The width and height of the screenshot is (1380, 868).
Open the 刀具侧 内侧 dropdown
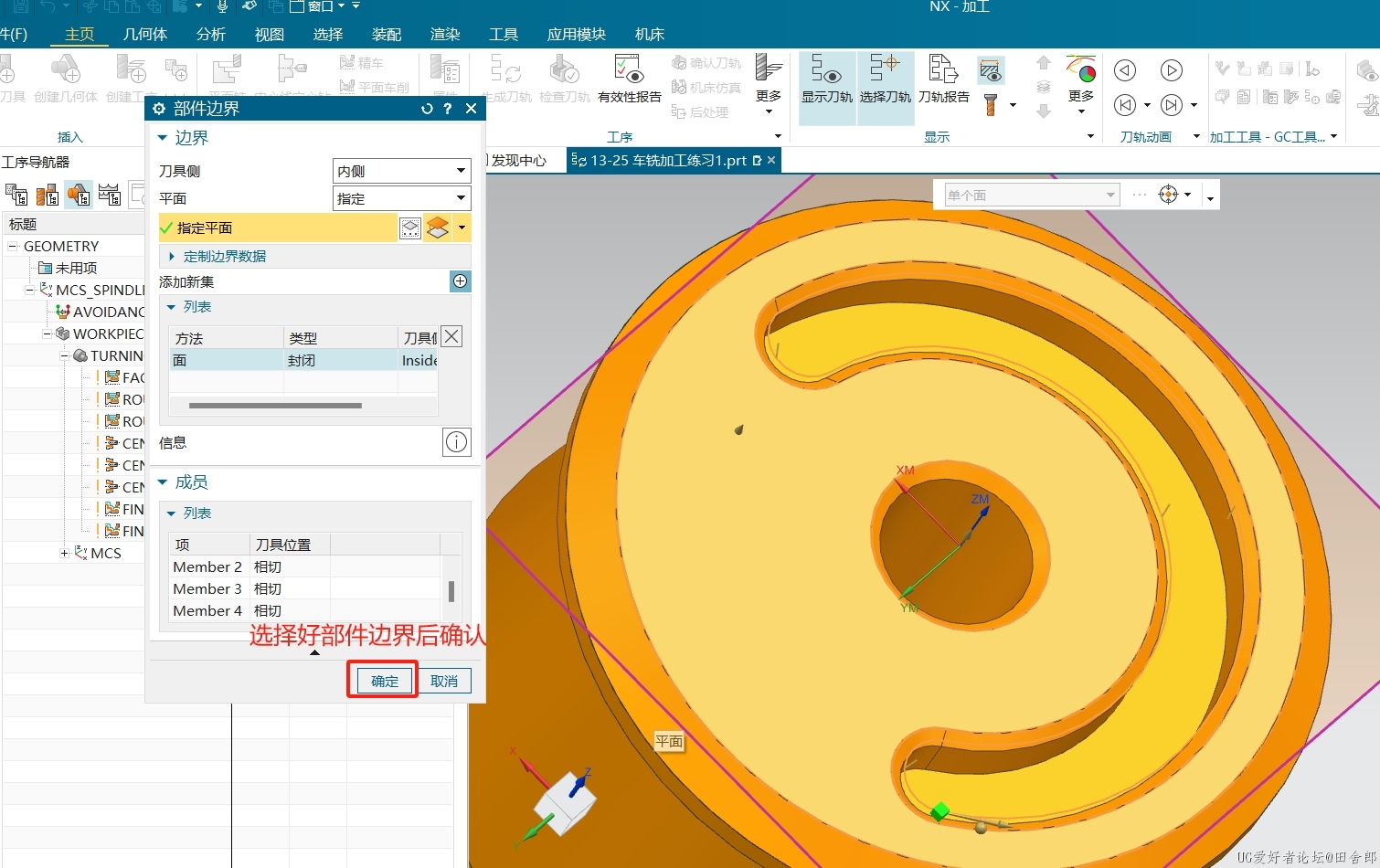(402, 171)
